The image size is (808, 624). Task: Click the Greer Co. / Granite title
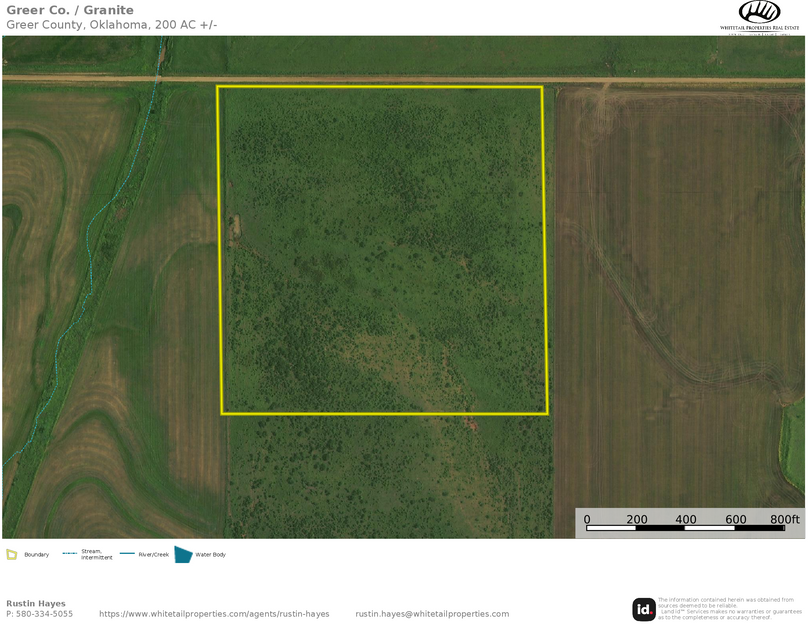tap(70, 10)
